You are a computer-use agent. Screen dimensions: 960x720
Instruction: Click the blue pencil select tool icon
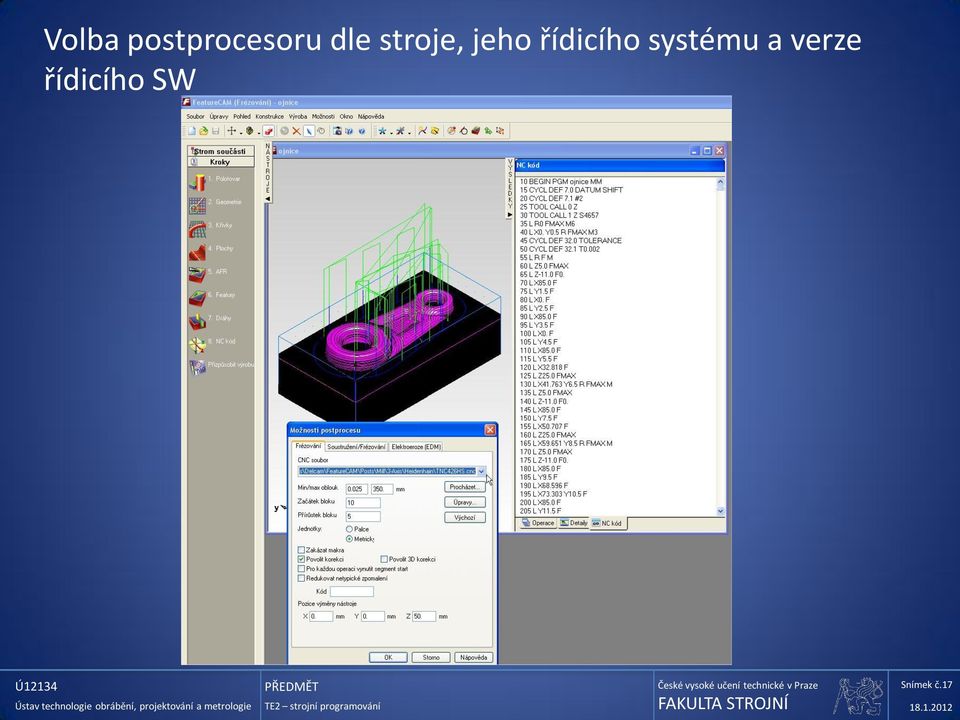pyautogui.click(x=309, y=131)
